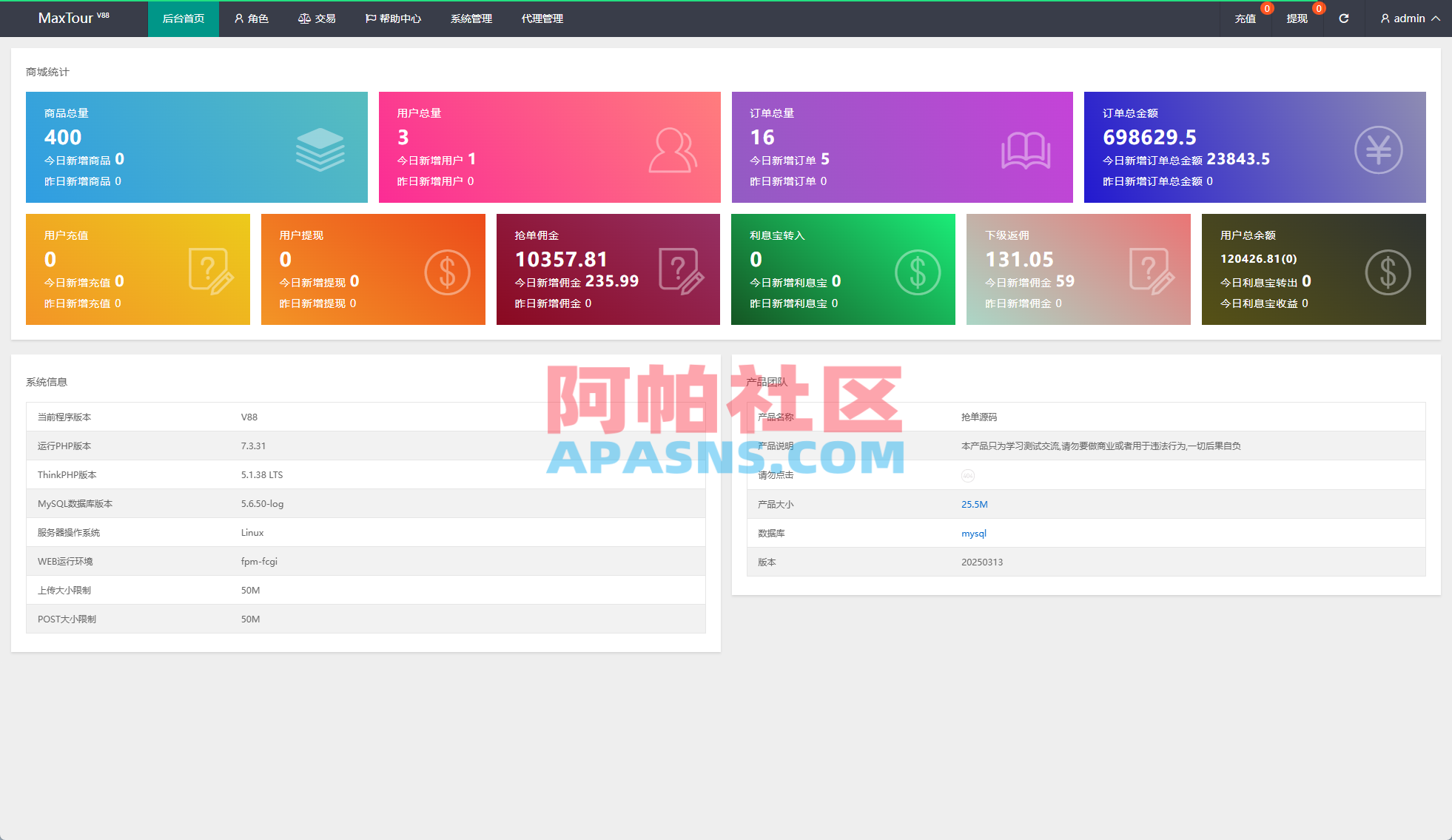The height and width of the screenshot is (840, 1452).
Task: Click the refresh icon in the top bar
Action: click(1344, 19)
